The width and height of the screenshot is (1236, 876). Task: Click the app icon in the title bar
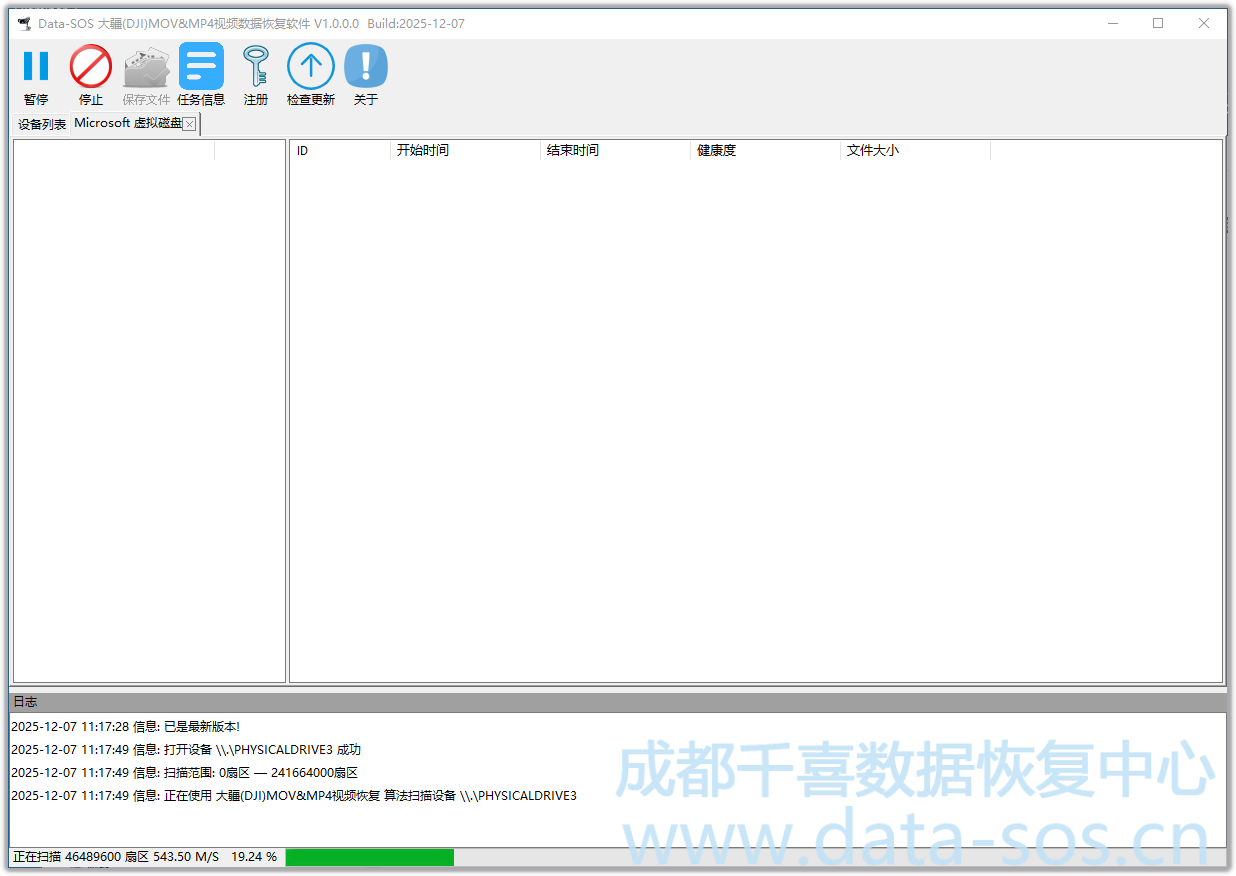[24, 23]
